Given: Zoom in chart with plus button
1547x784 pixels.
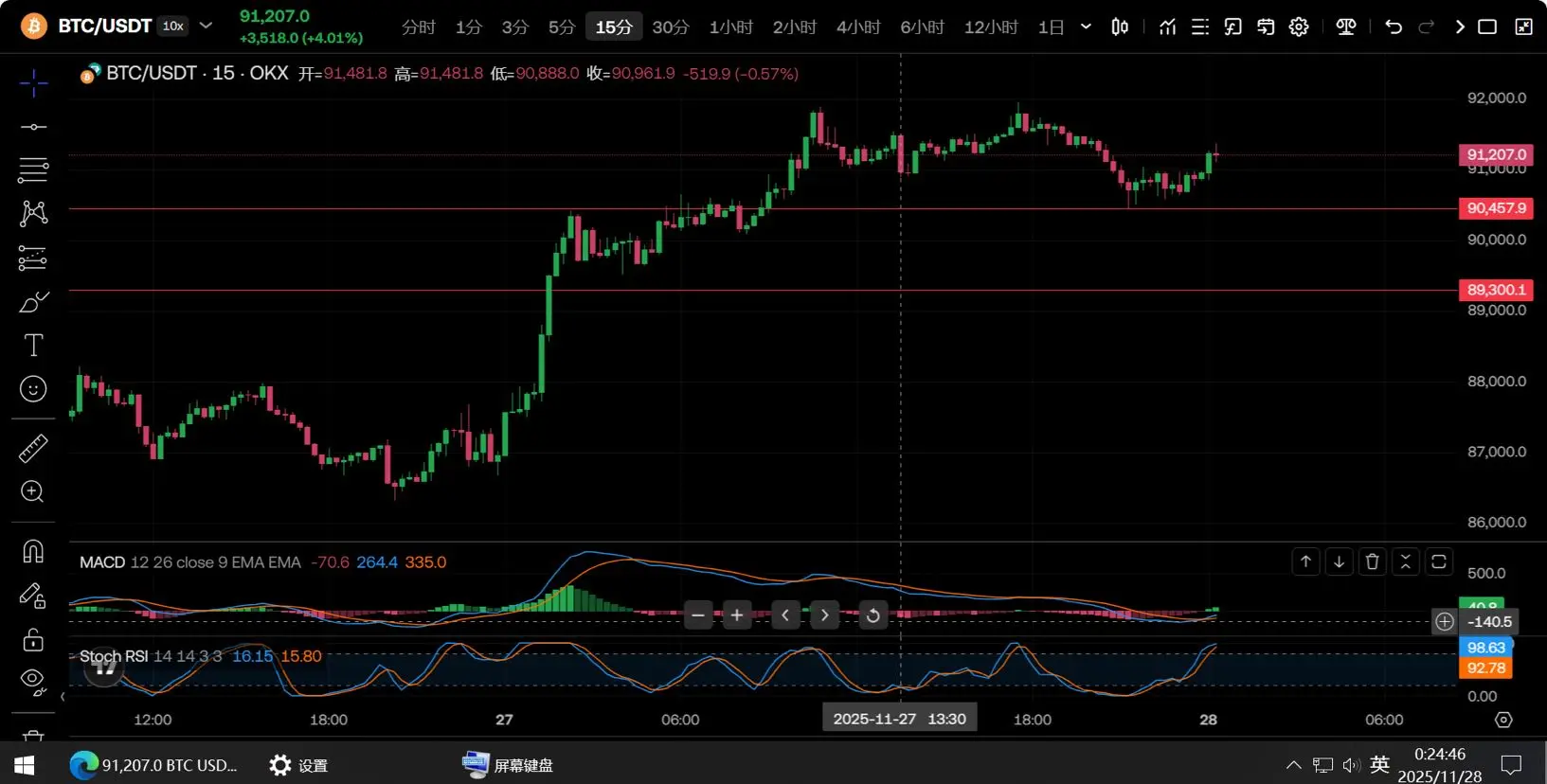Looking at the screenshot, I should (737, 615).
